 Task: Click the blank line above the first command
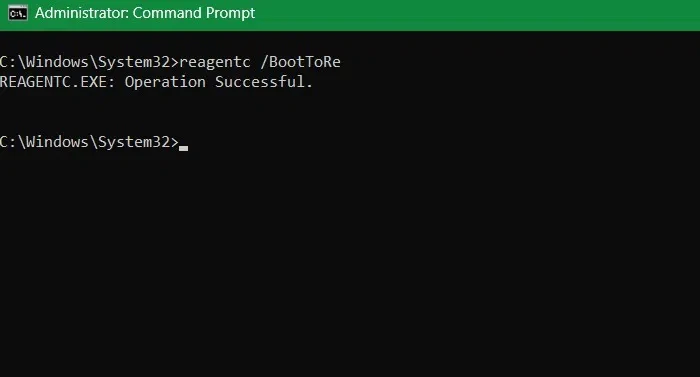click(x=350, y=42)
